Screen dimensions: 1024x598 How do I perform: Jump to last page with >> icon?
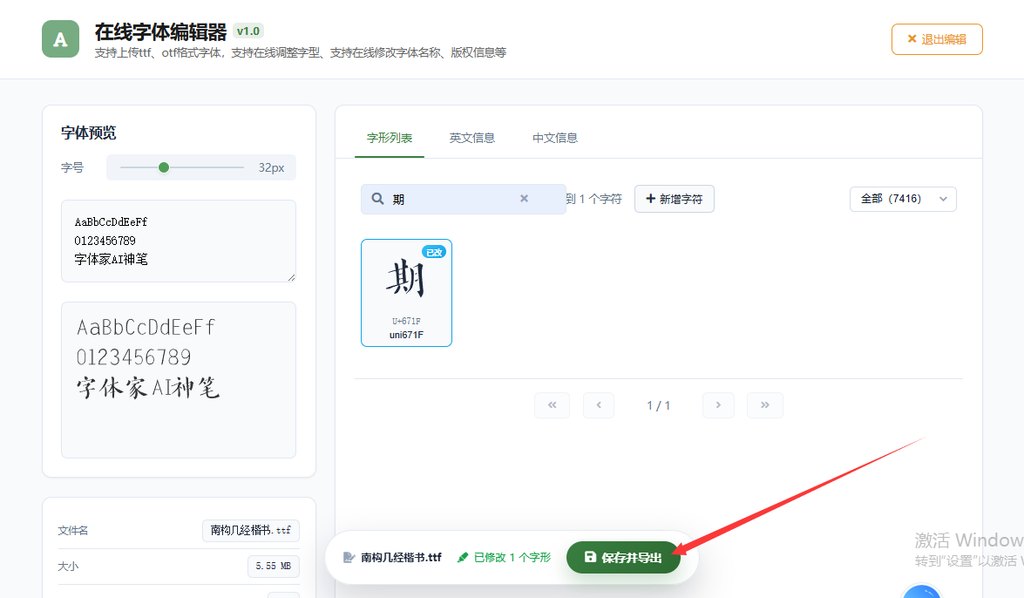(764, 405)
